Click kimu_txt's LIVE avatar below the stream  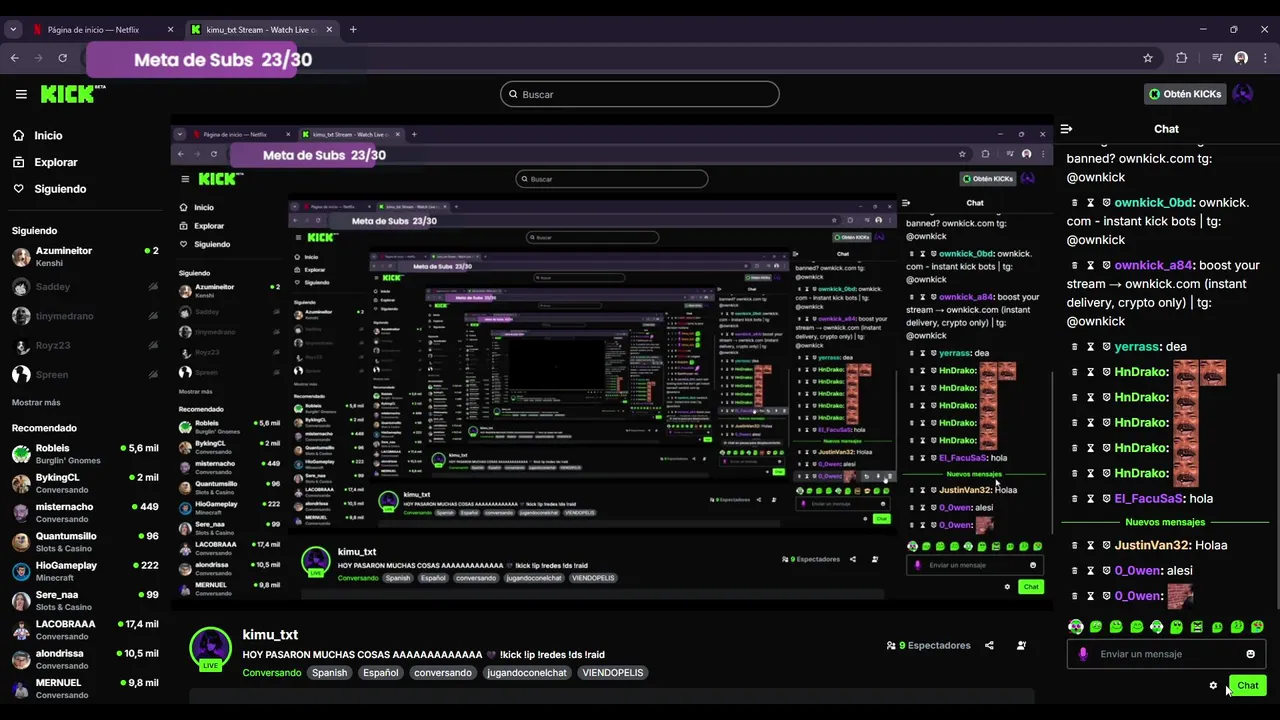pyautogui.click(x=211, y=649)
